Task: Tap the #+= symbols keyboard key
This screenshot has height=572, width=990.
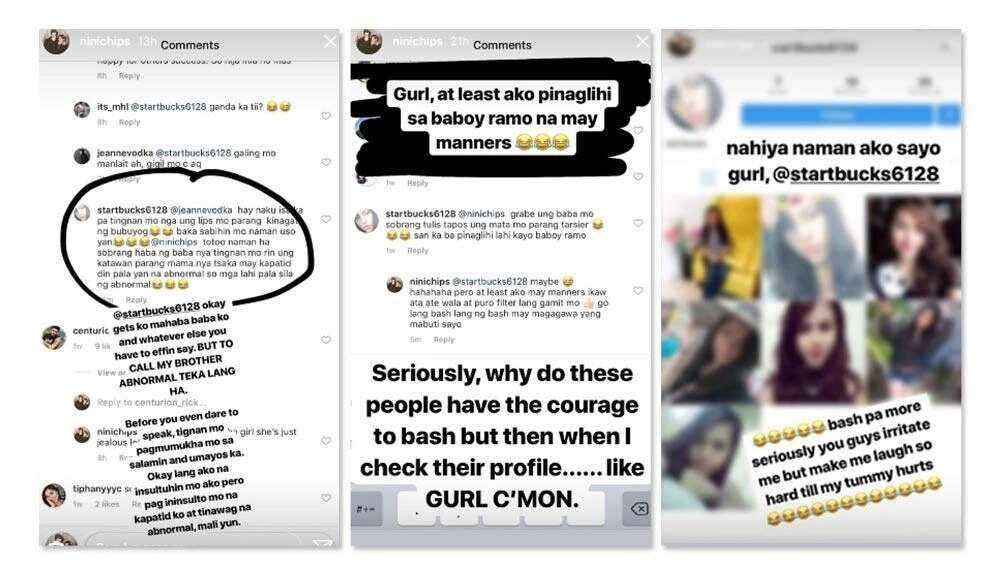Action: 367,509
